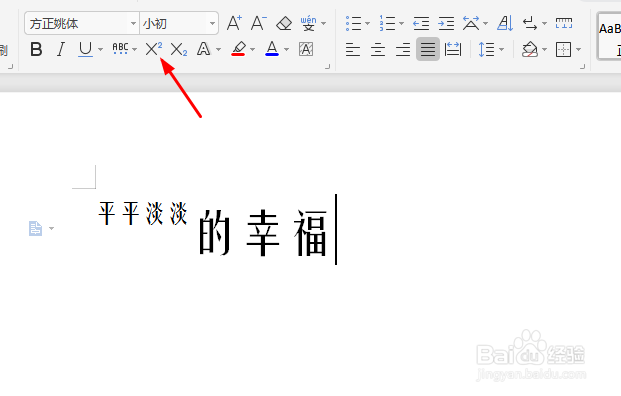Align text right

click(403, 50)
